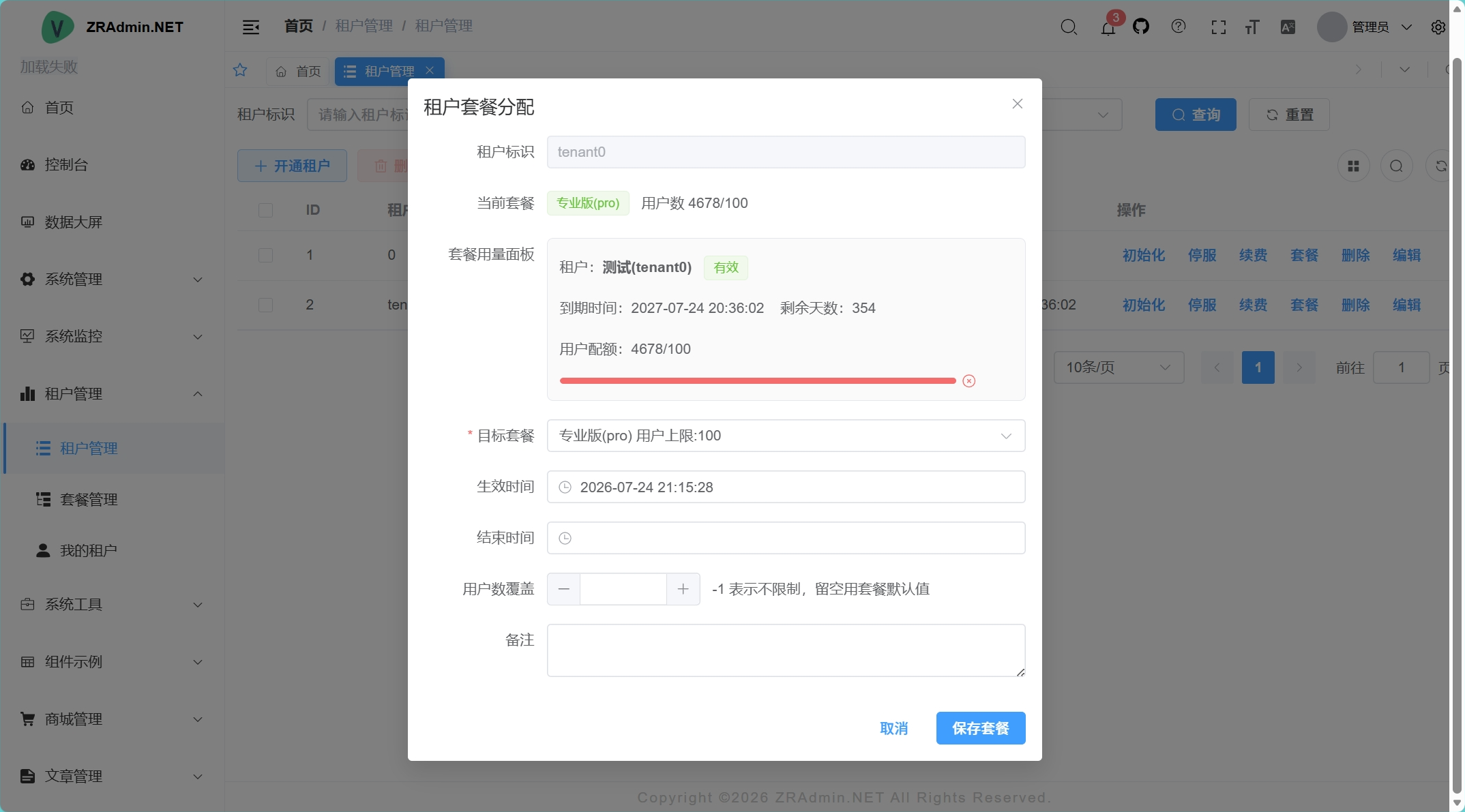Open the notifications bell icon

(1108, 27)
